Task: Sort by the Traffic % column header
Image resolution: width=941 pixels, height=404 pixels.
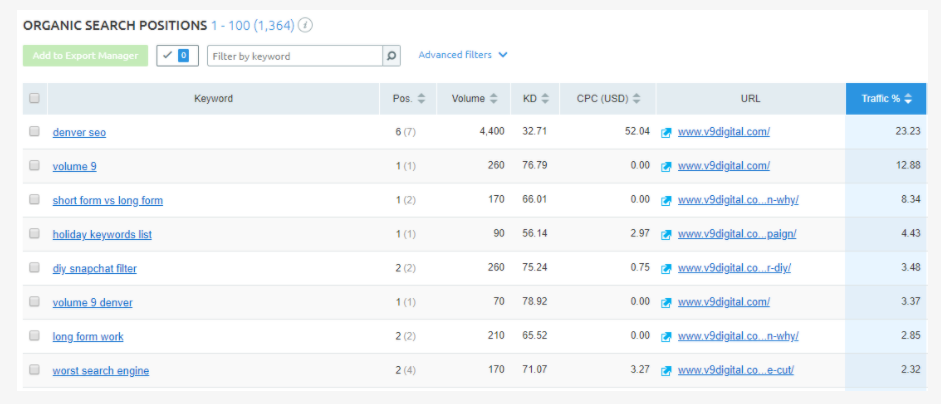Action: (886, 99)
